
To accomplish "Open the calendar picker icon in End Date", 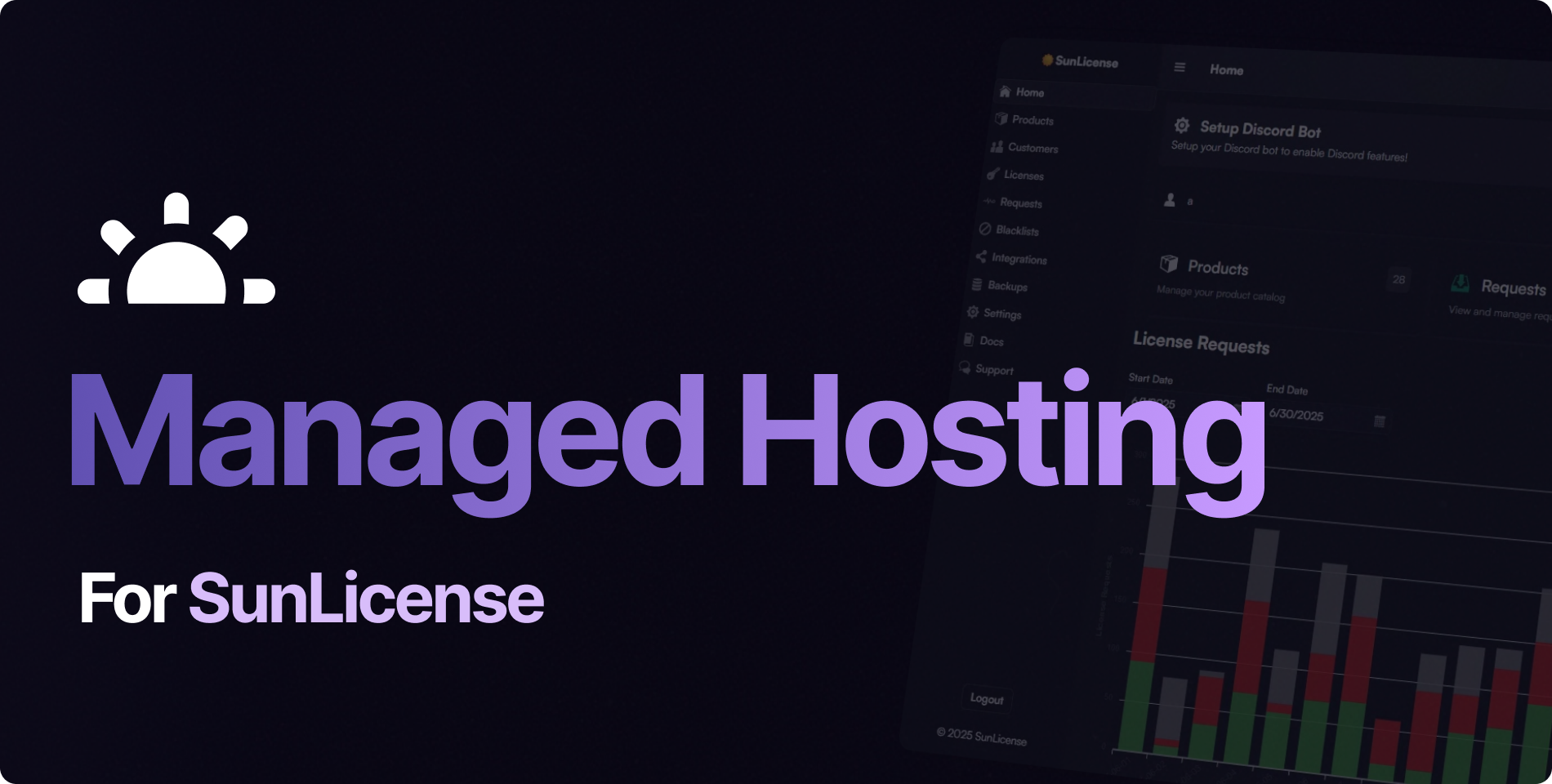I will pos(1380,421).
